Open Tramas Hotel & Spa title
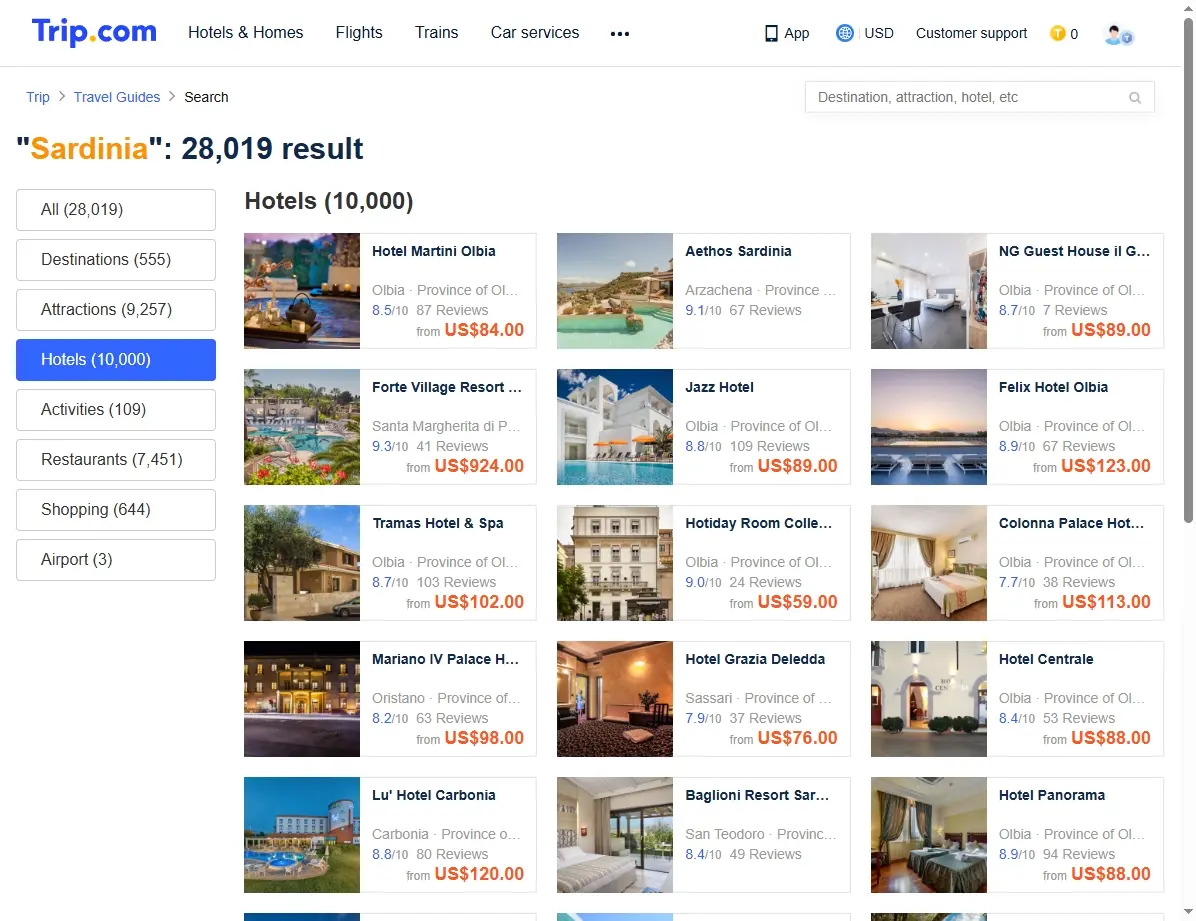This screenshot has height=921, width=1196. coord(438,523)
